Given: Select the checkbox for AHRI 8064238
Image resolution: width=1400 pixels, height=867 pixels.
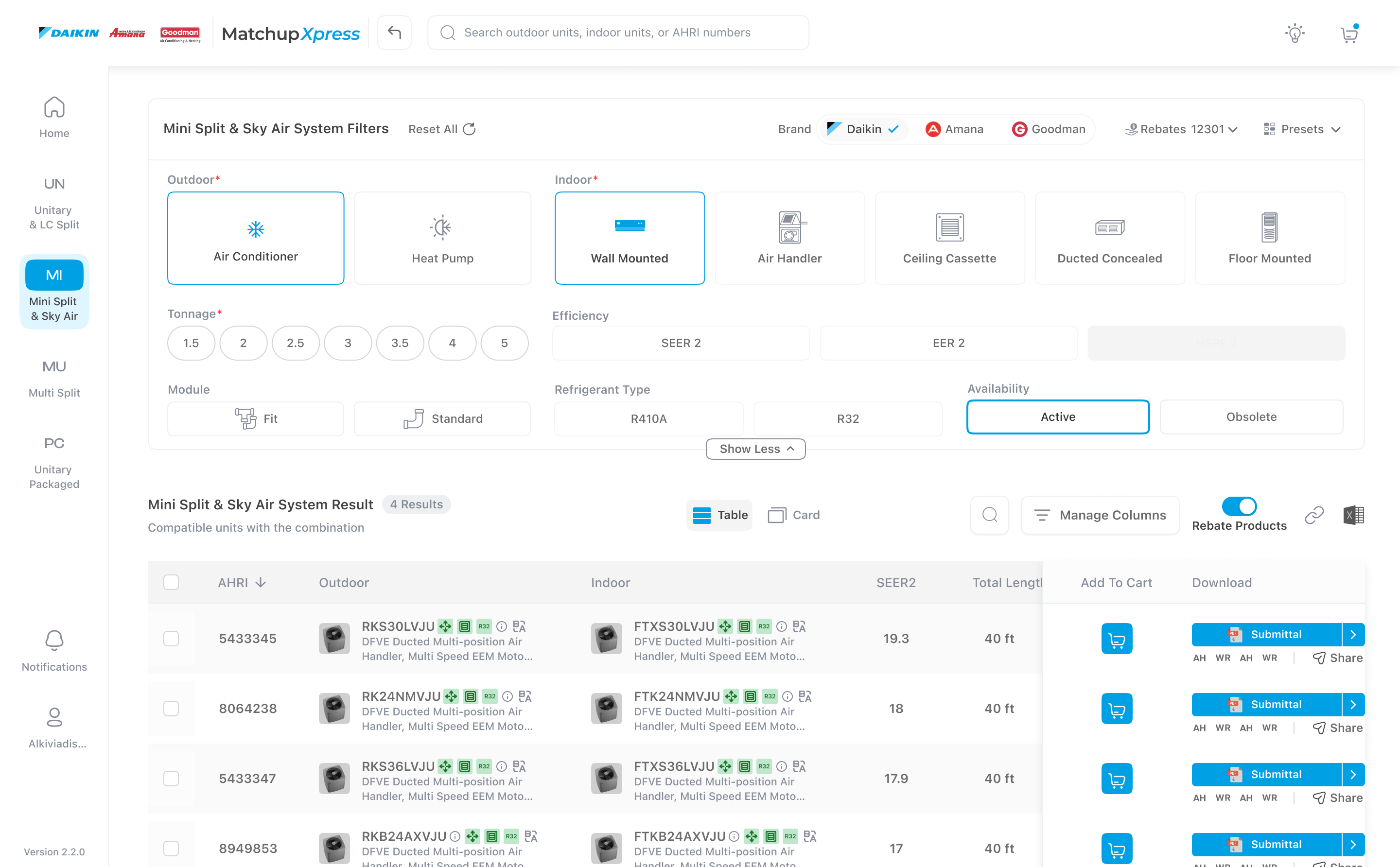Looking at the screenshot, I should 172,708.
